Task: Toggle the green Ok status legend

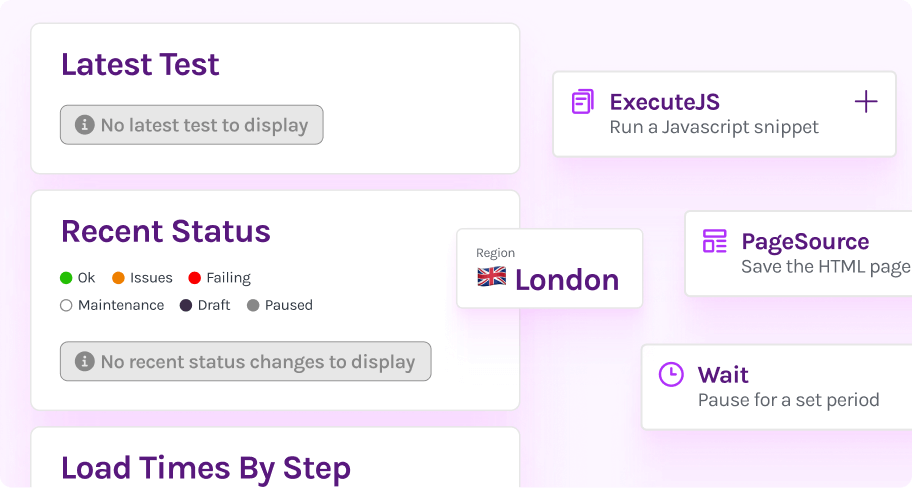Action: [x=67, y=278]
